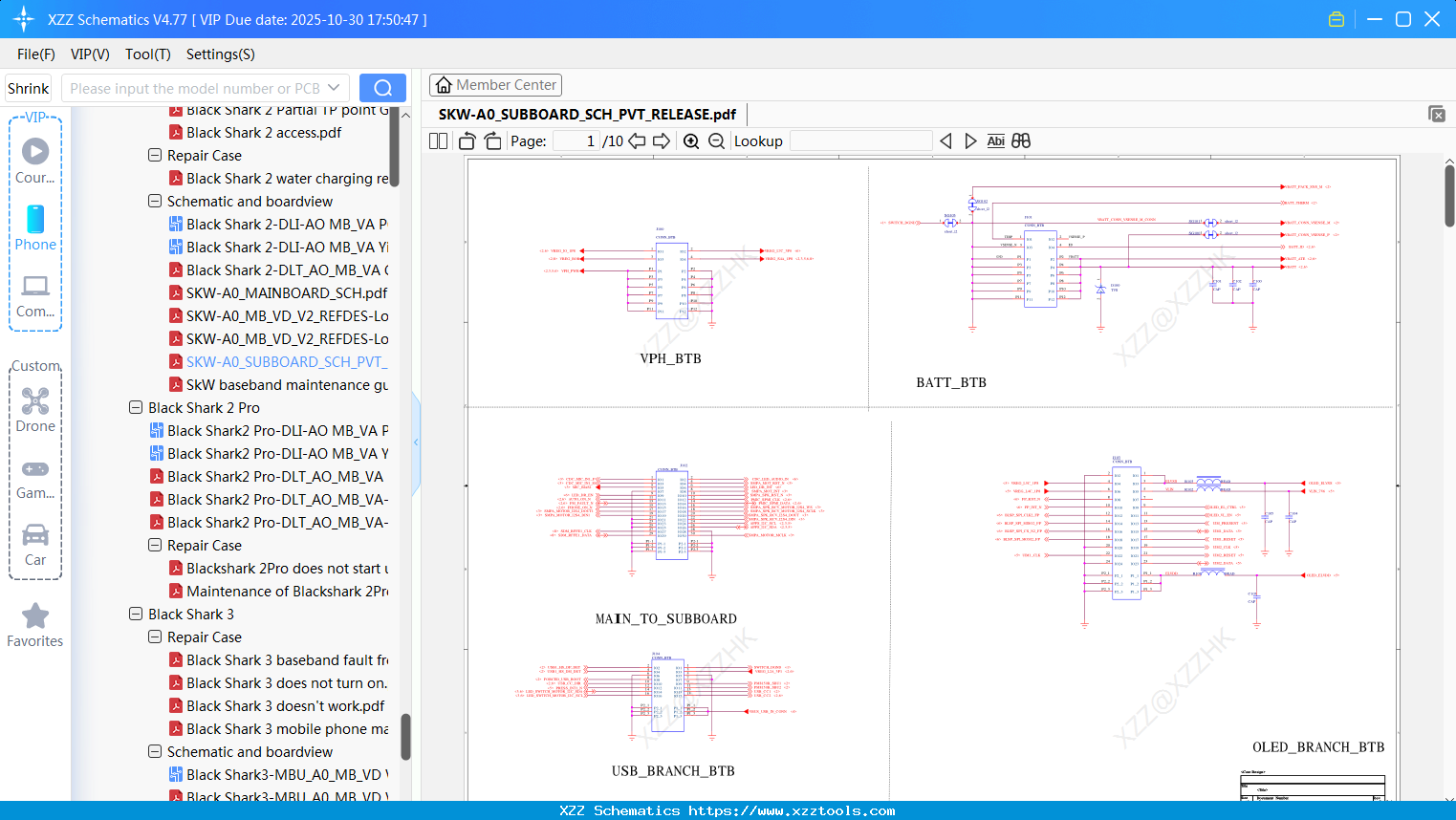Open the Favorites star panel
Screen dimensions: 1456x820
coord(35,616)
